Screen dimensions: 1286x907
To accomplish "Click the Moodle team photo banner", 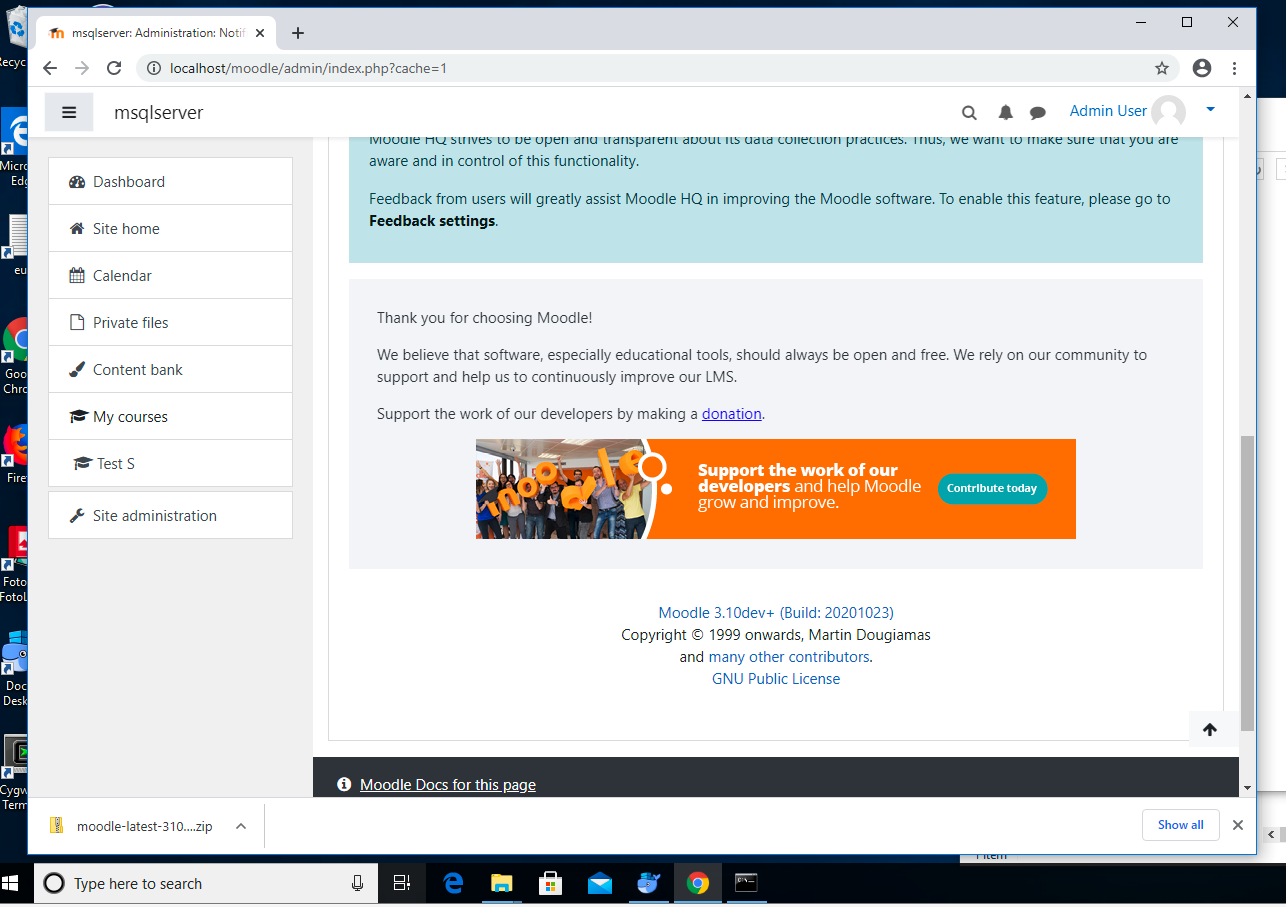I will pos(561,489).
